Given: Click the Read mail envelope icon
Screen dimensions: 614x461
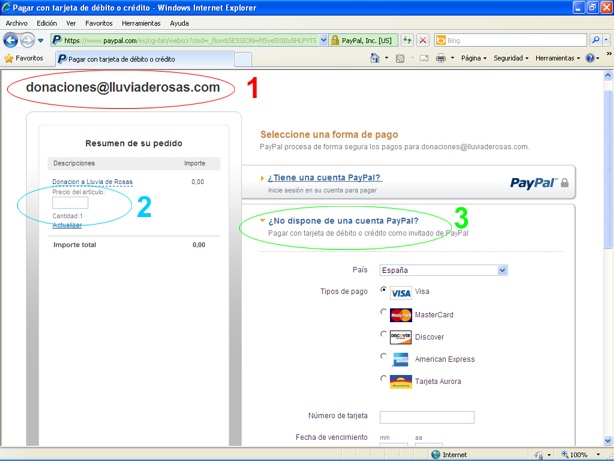Looking at the screenshot, I should pyautogui.click(x=424, y=58).
